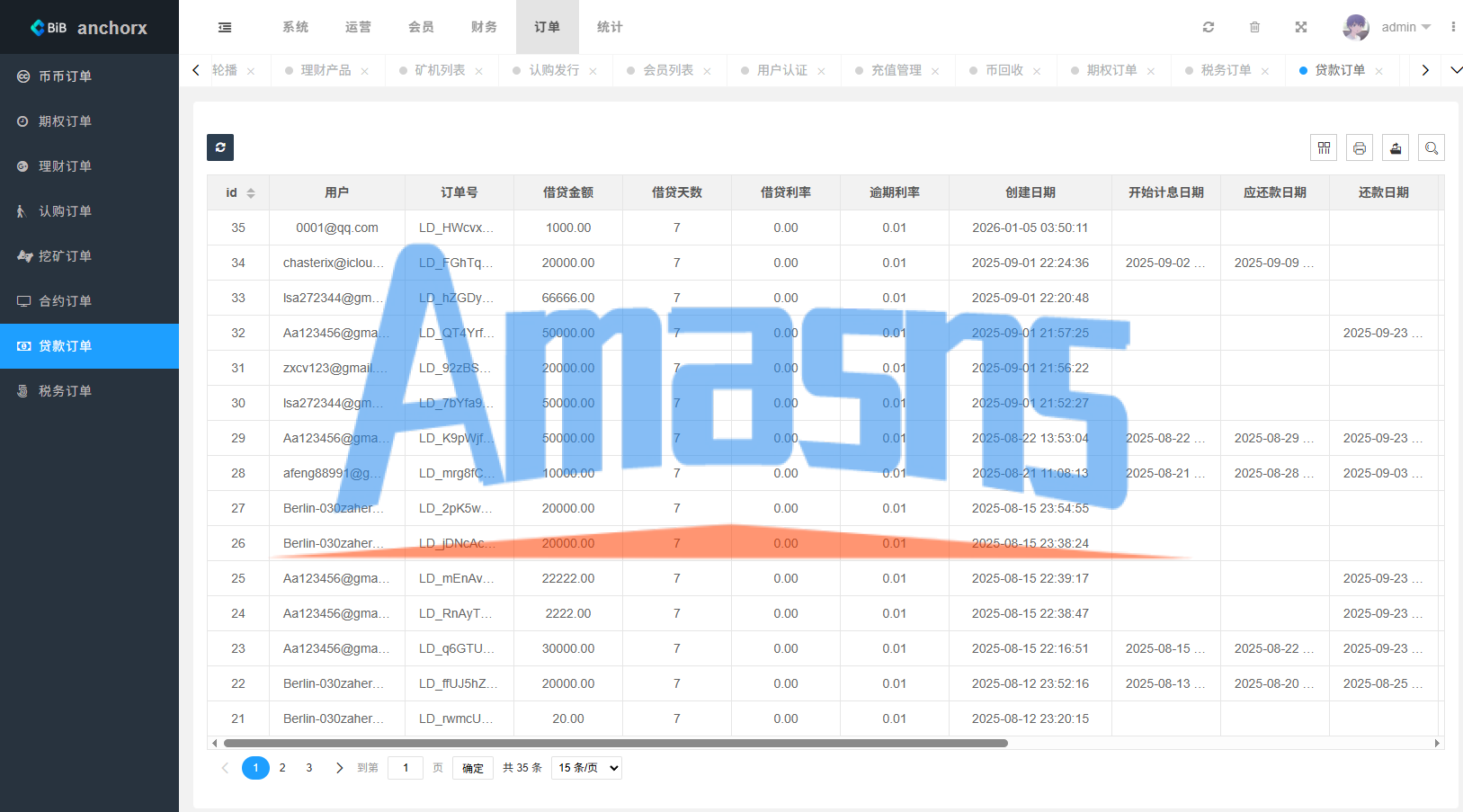Go to page 2 of the table
Screen dimensions: 1463x812
tap(282, 768)
